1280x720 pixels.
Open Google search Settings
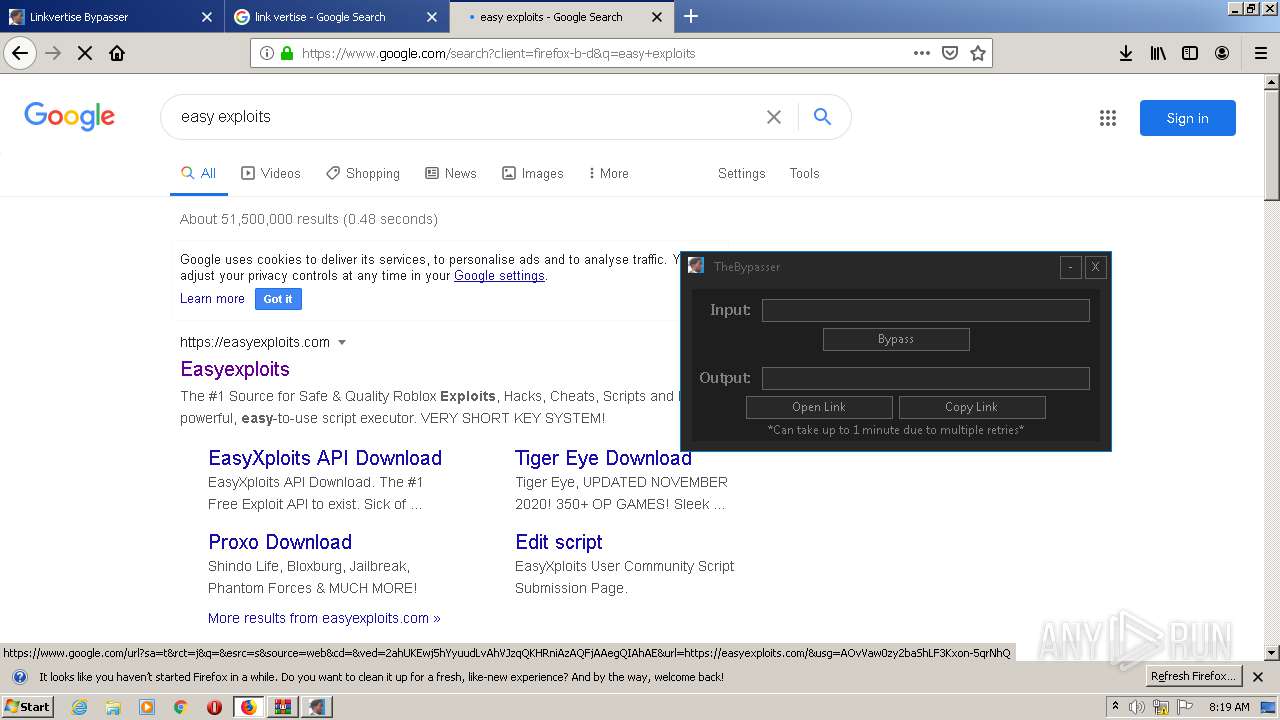click(x=741, y=173)
